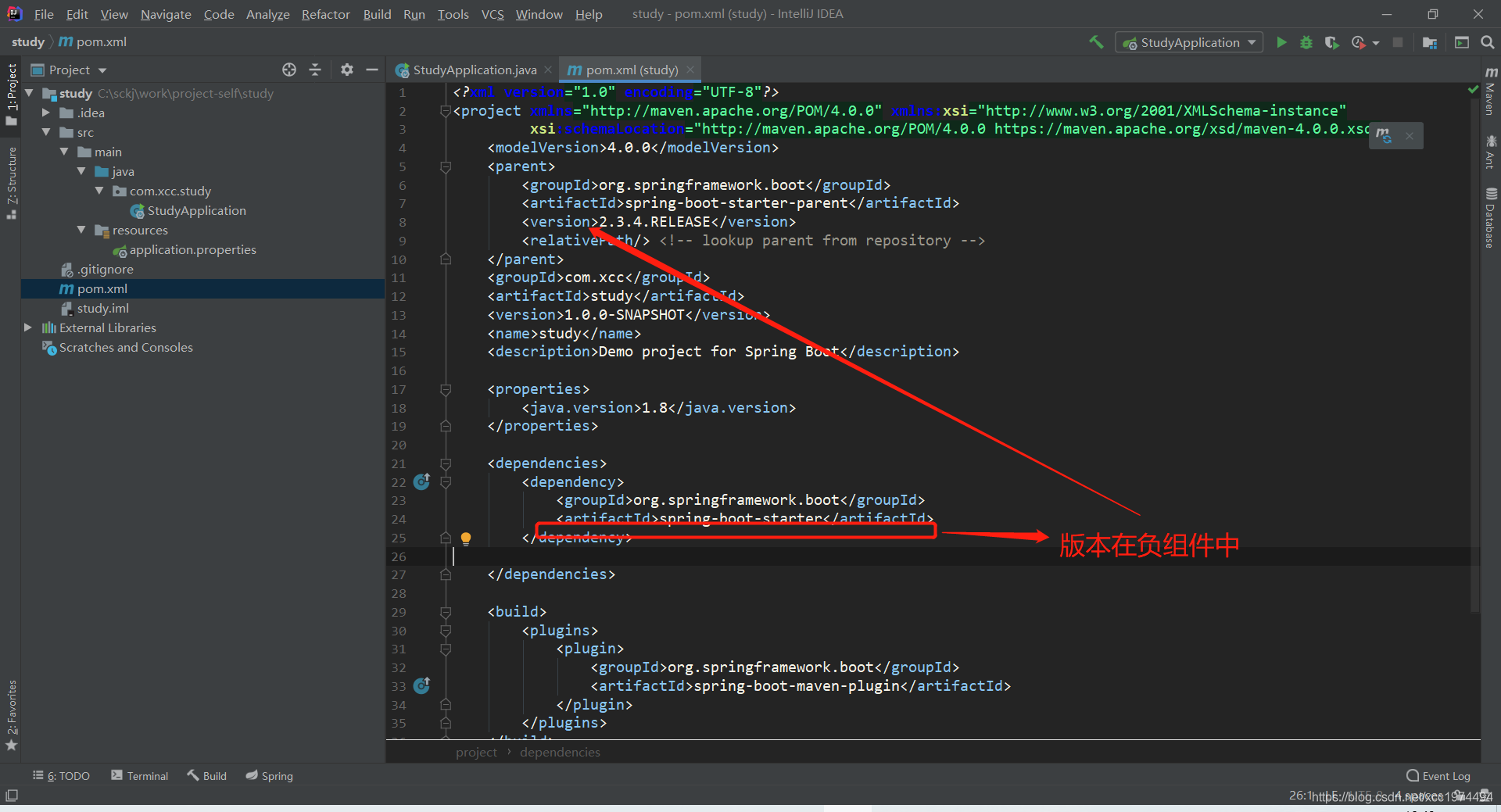This screenshot has height=812, width=1501.
Task: Toggle tool window bars in bottom corner
Action: click(11, 796)
